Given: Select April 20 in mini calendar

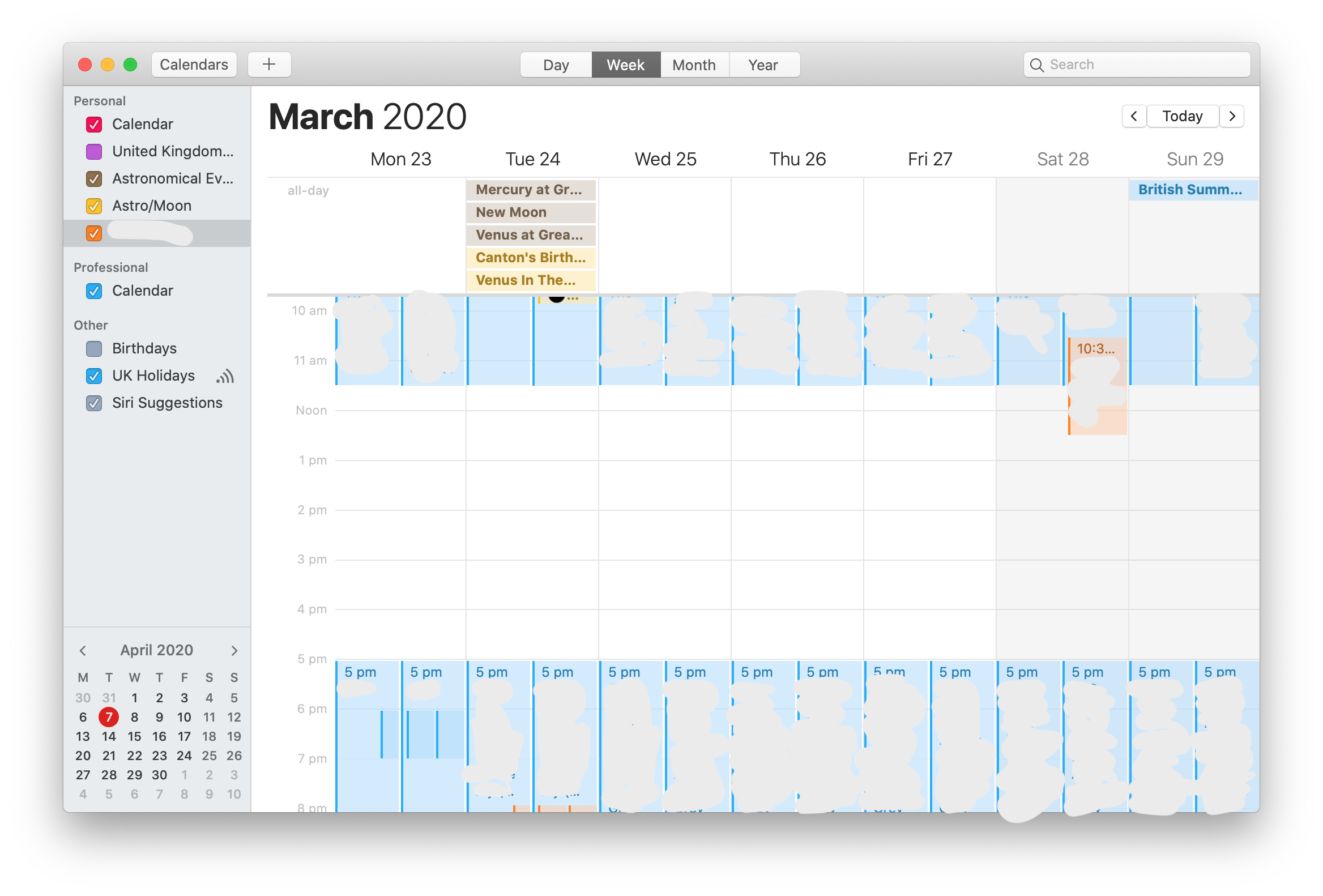Looking at the screenshot, I should pos(83,756).
